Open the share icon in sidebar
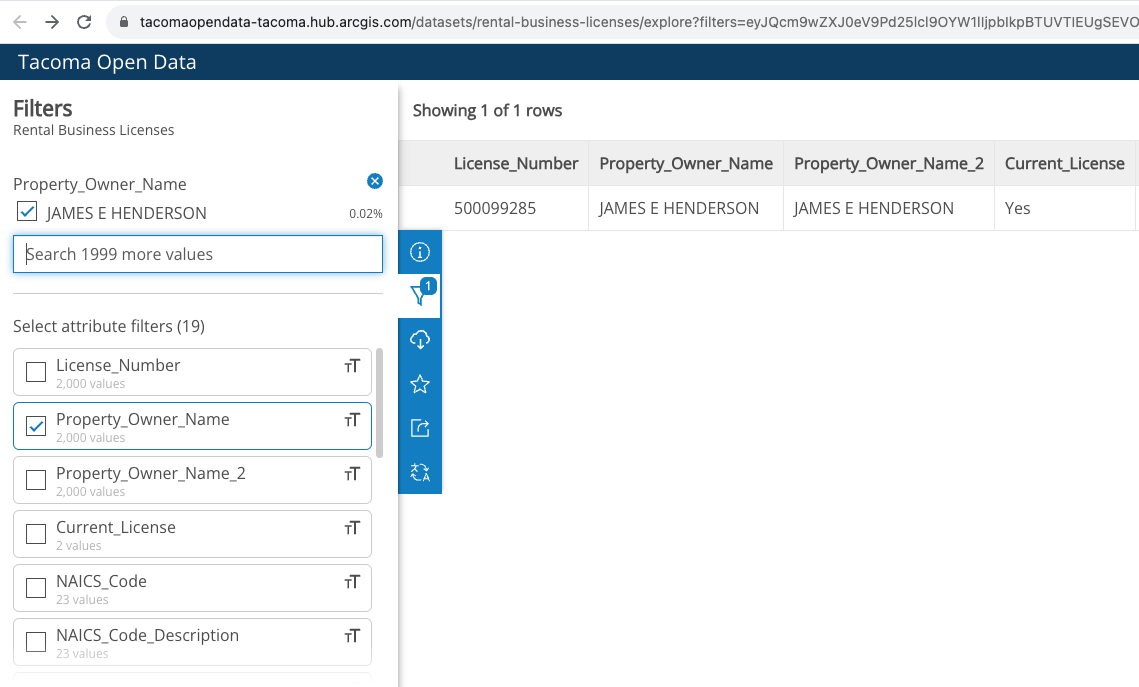The height and width of the screenshot is (687, 1139). pyautogui.click(x=420, y=428)
